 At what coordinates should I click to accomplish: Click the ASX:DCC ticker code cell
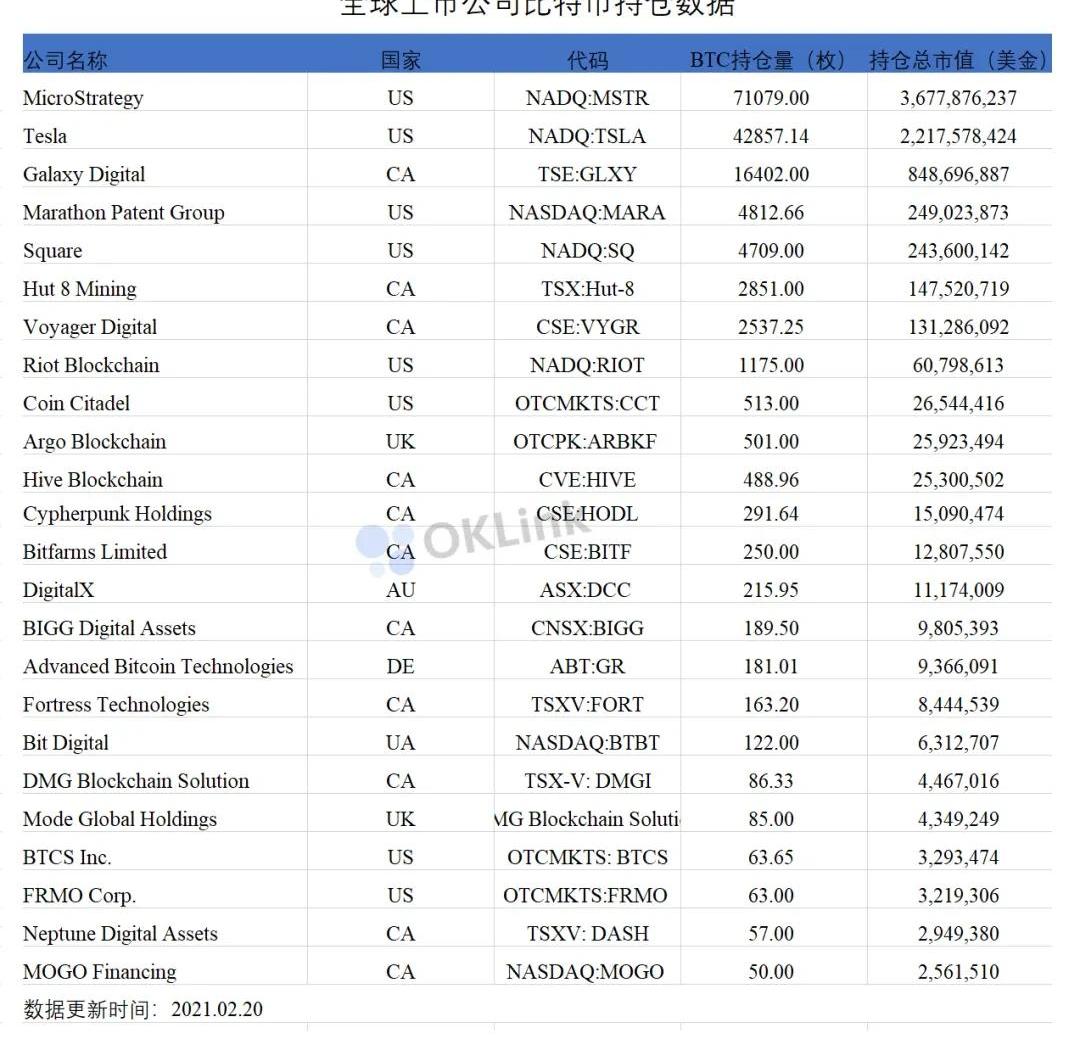586,590
